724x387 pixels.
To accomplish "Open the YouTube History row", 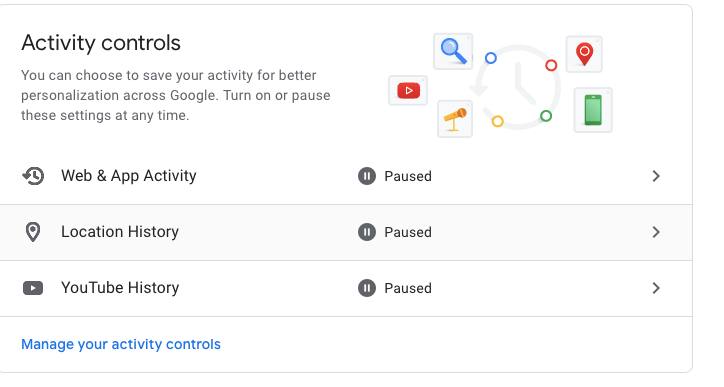I will [346, 288].
